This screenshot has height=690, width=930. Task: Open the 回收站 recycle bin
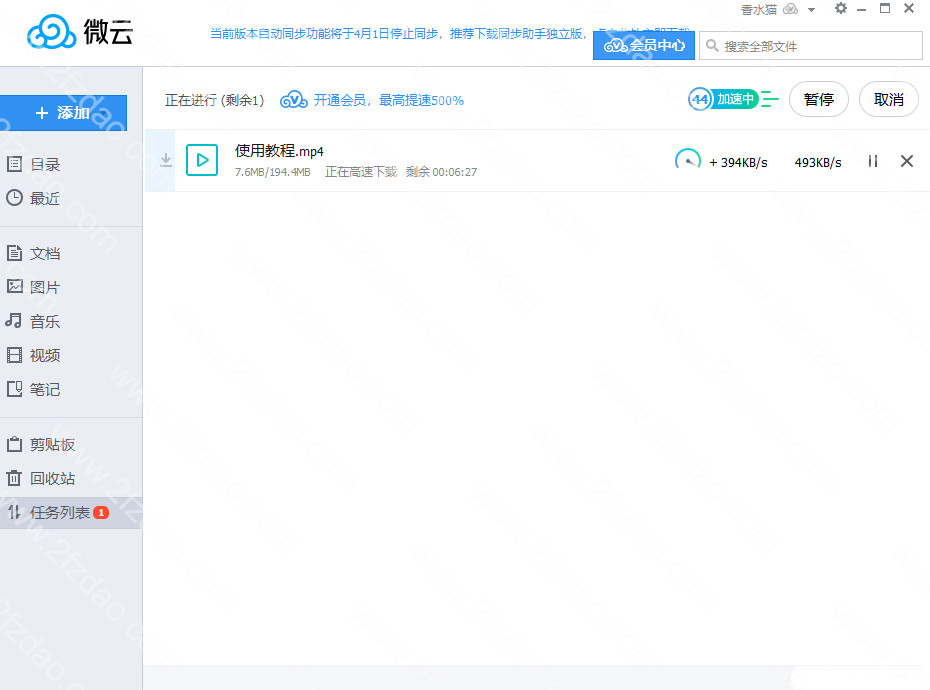click(52, 478)
